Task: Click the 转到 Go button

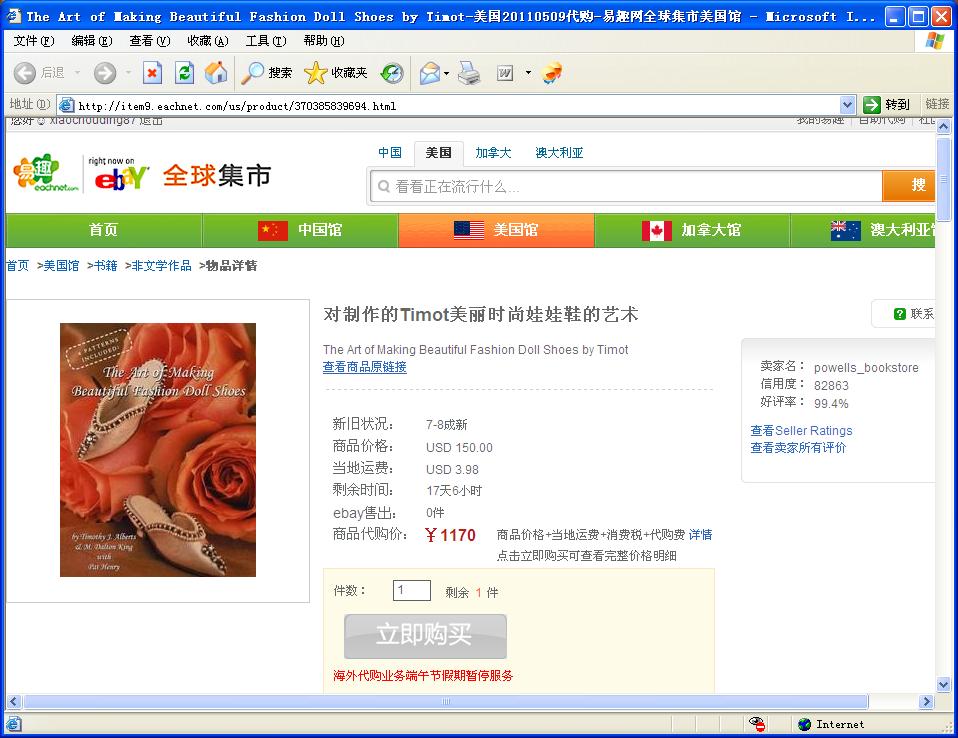Action: [888, 105]
